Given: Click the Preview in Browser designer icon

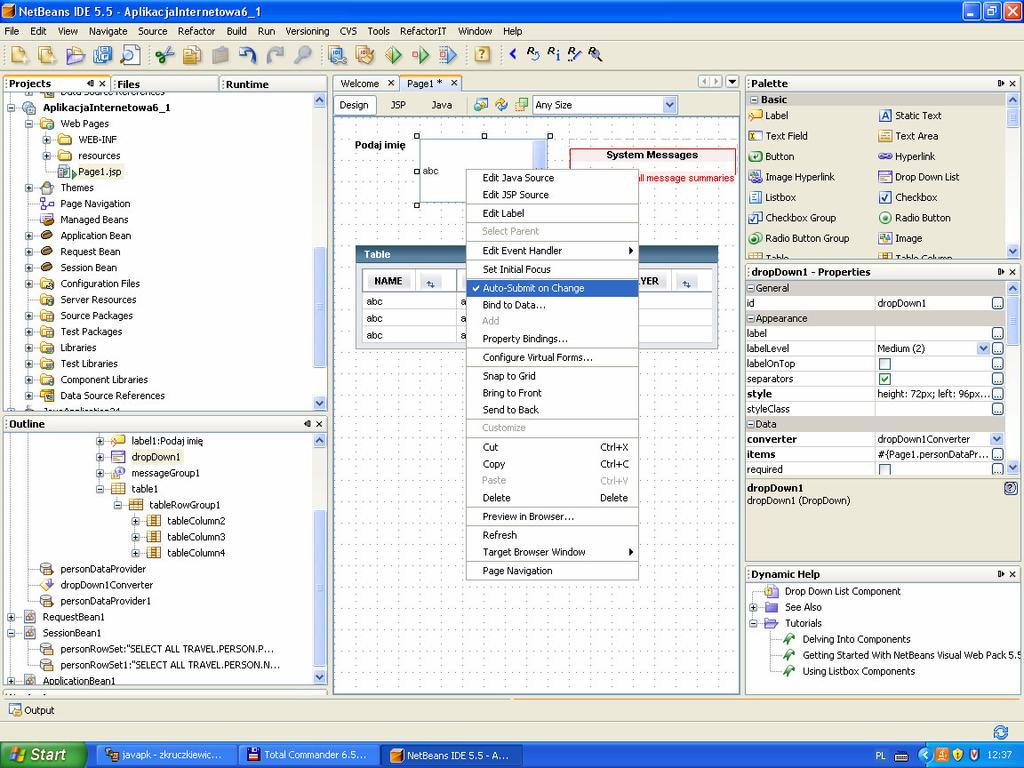Looking at the screenshot, I should [x=481, y=104].
